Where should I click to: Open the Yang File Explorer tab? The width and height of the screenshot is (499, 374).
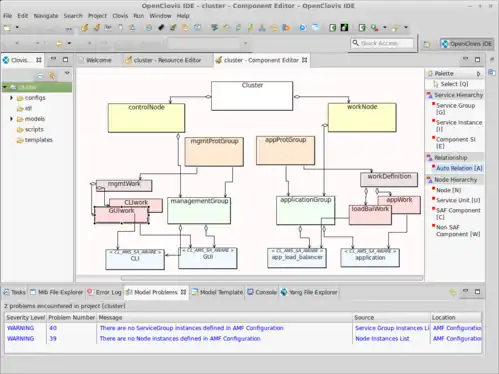tap(309, 292)
